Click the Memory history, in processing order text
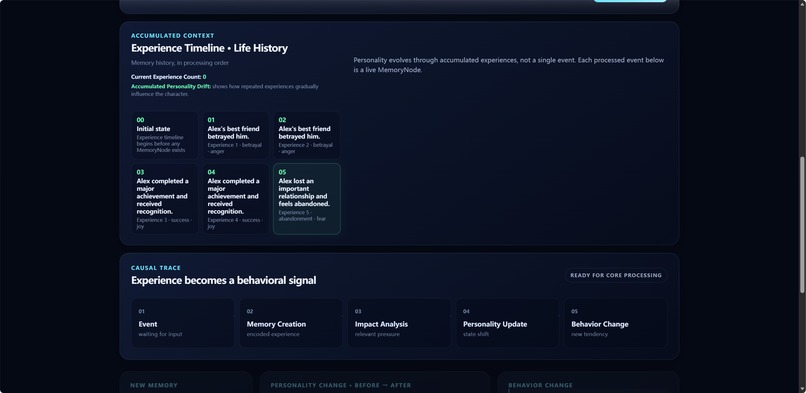Viewport: 806px width, 393px height. (180, 63)
